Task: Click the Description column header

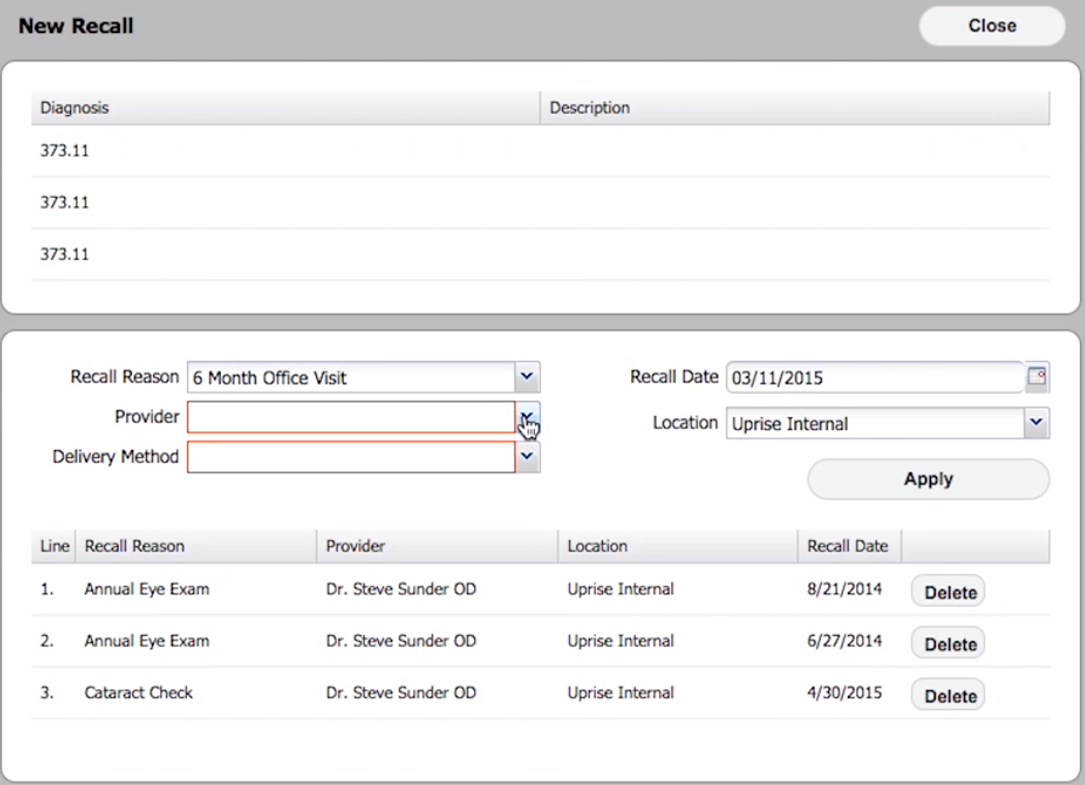Action: (589, 107)
